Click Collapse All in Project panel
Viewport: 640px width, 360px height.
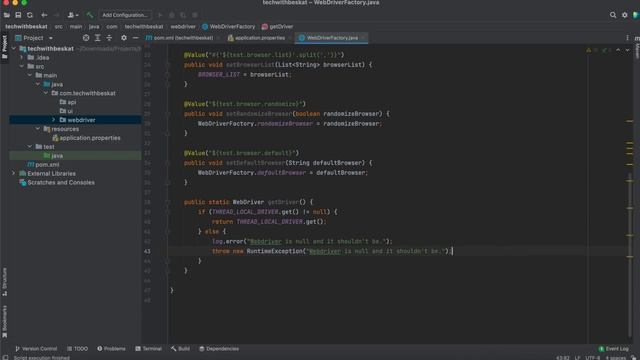(x=109, y=38)
